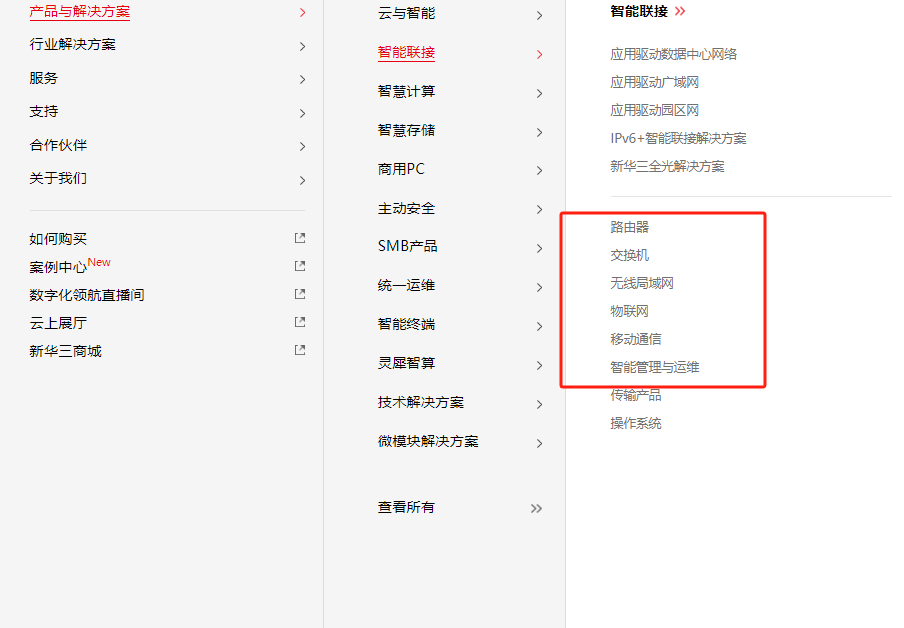
Task: Select 主动安全 submenu item
Action: (x=406, y=208)
